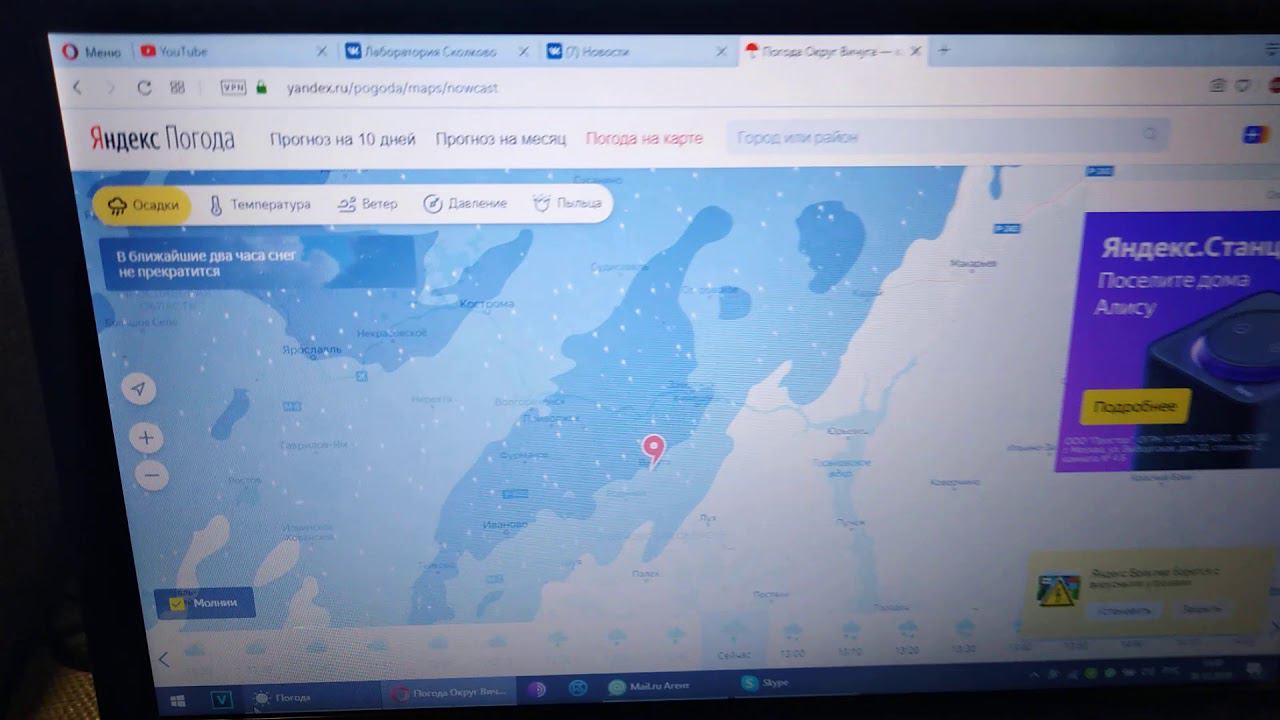This screenshot has width=1280, height=720.
Task: Open the tab menu icon at top right
Action: click(1271, 49)
